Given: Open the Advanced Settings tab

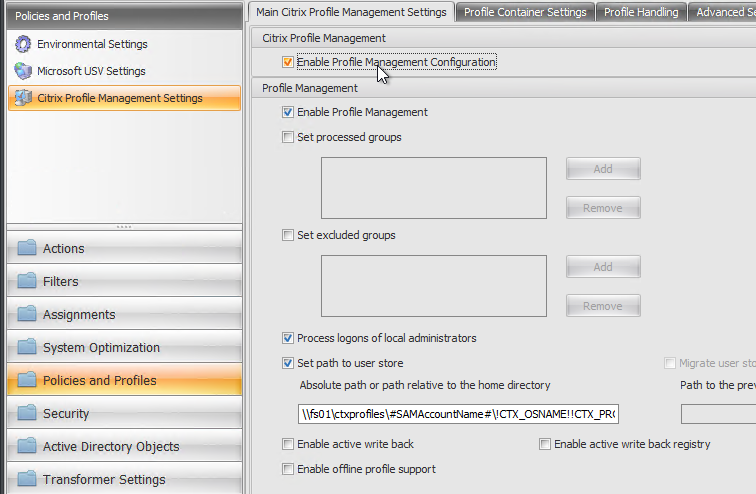Looking at the screenshot, I should click(x=722, y=12).
